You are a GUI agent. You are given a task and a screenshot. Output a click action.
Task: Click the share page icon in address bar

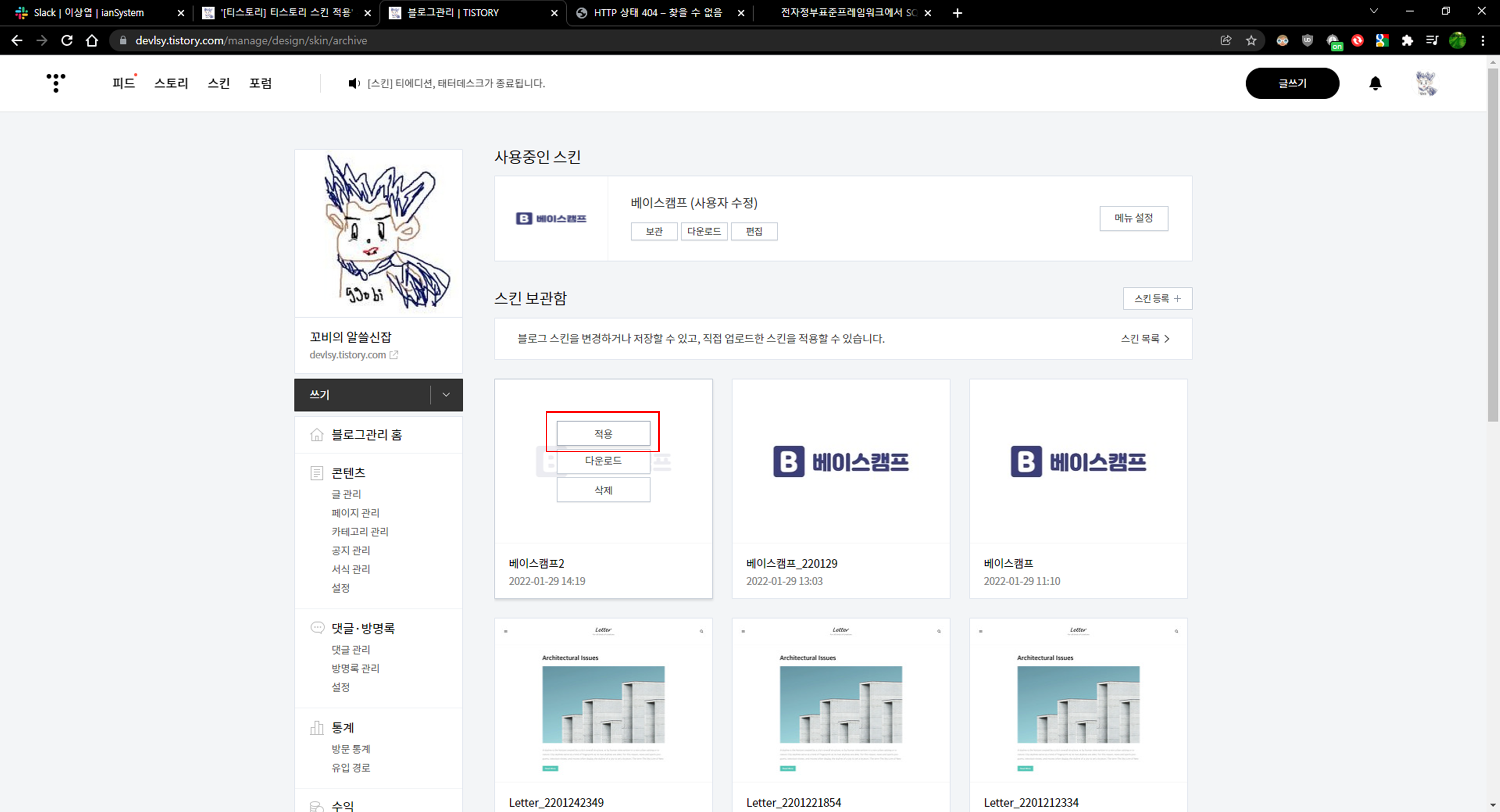pyautogui.click(x=1225, y=41)
